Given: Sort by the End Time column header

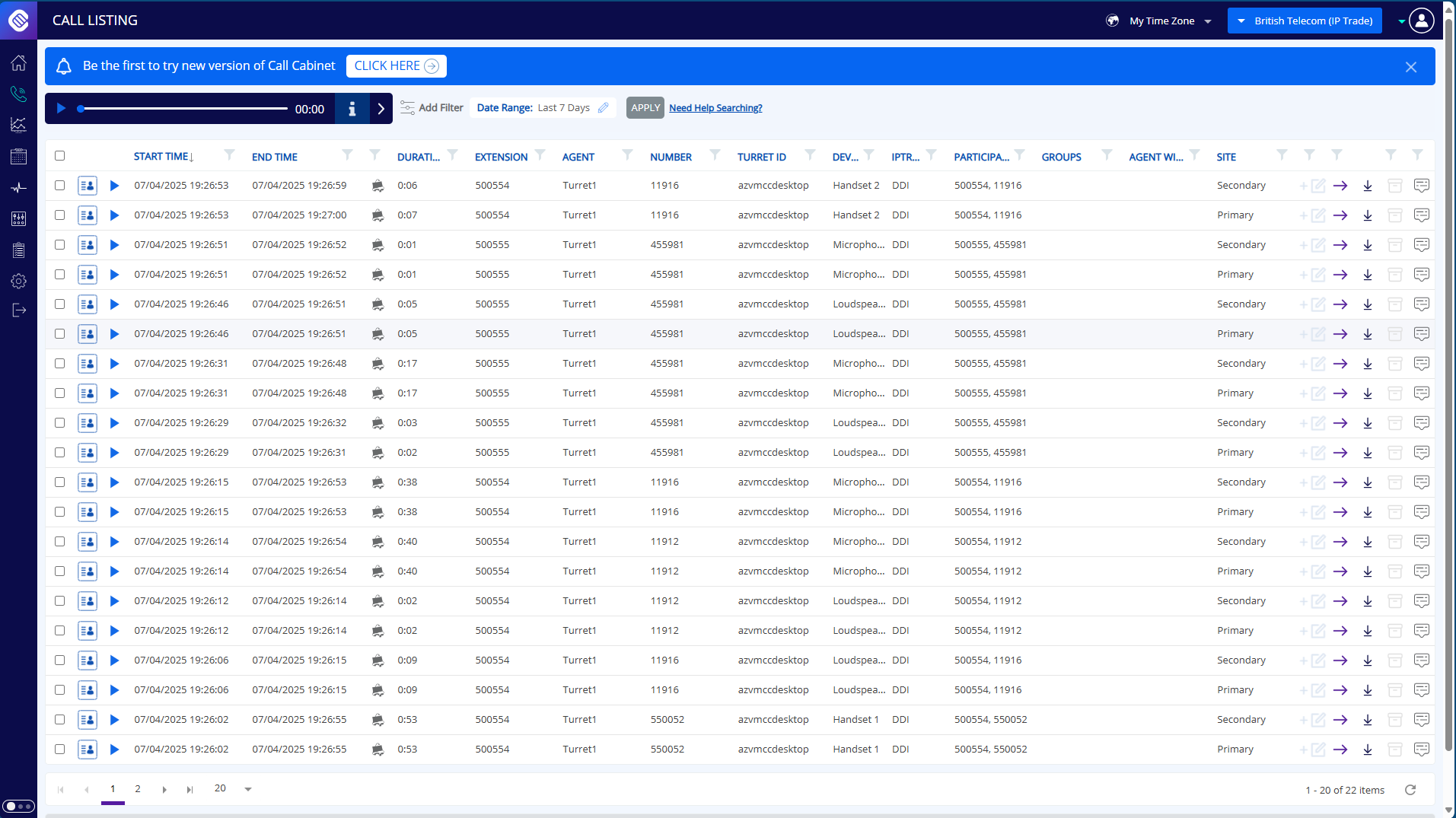Looking at the screenshot, I should tap(275, 157).
